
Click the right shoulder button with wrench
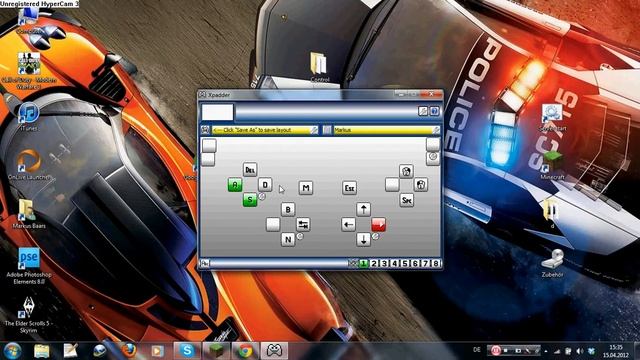pyautogui.click(x=433, y=158)
